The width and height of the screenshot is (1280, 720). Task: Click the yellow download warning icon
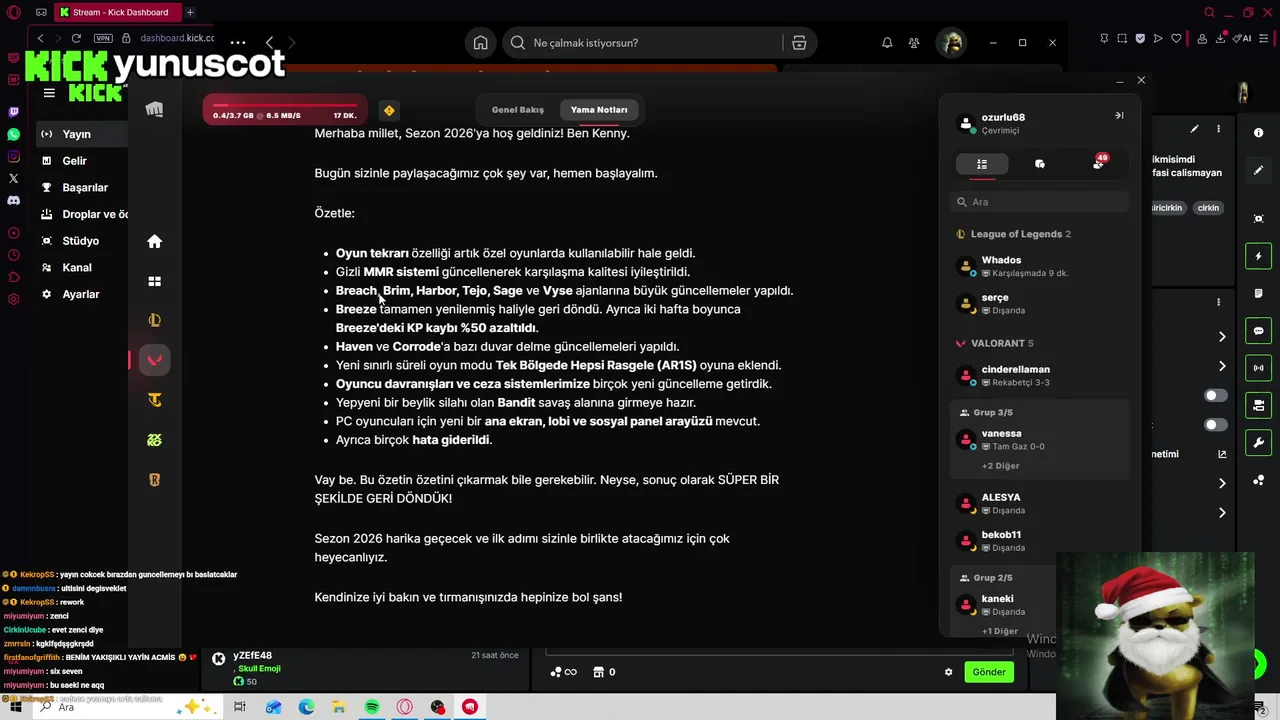pos(388,110)
